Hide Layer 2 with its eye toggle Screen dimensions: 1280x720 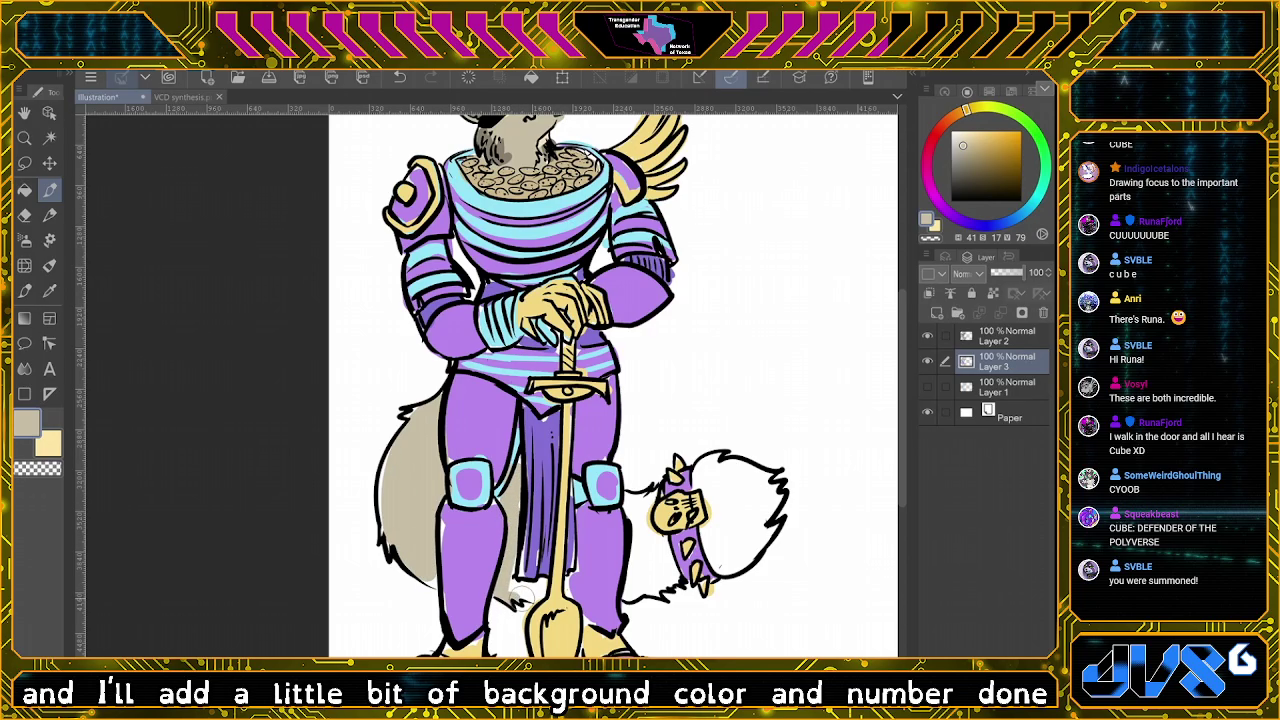coord(926,335)
